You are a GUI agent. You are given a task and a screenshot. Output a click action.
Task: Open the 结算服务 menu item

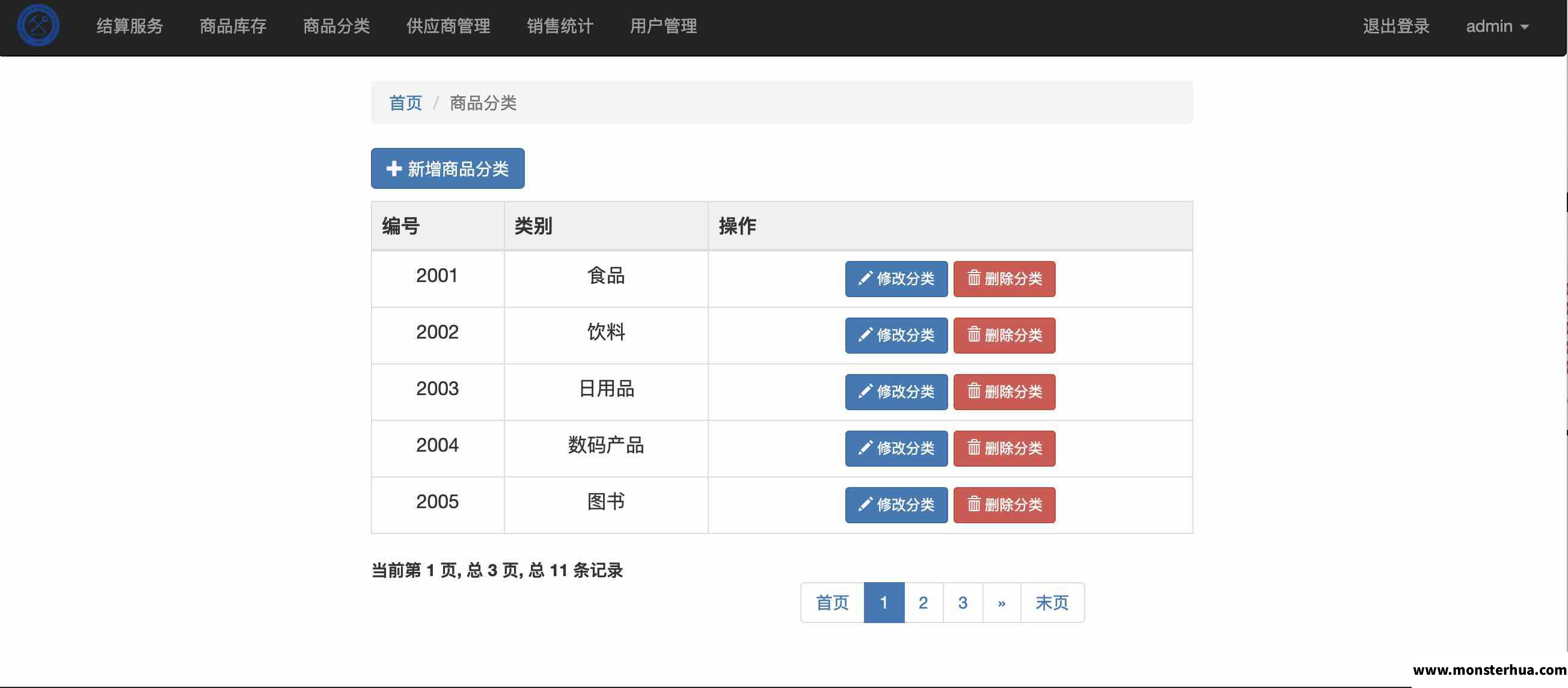[x=130, y=26]
